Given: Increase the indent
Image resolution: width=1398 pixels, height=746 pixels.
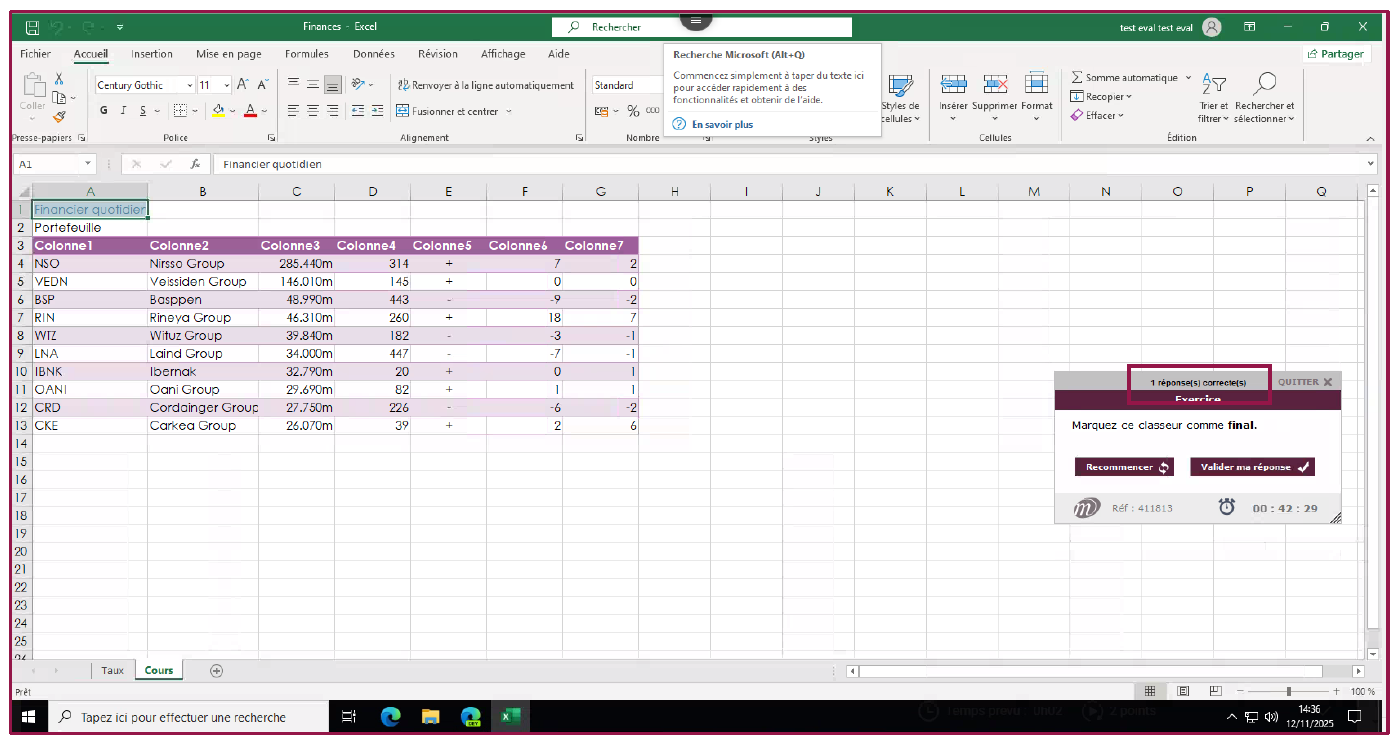Looking at the screenshot, I should (376, 111).
